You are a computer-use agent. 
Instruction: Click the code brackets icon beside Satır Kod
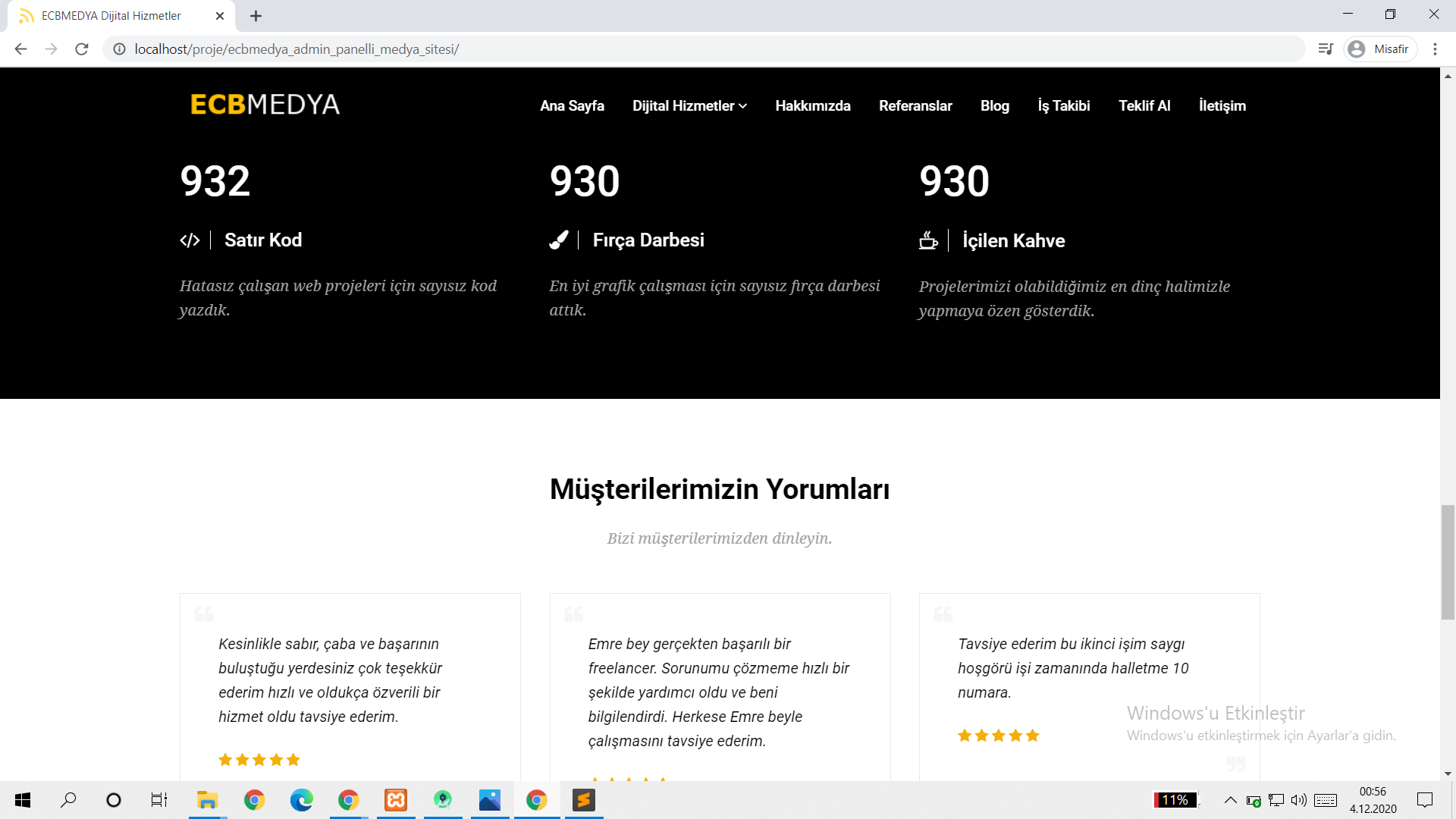coord(190,240)
